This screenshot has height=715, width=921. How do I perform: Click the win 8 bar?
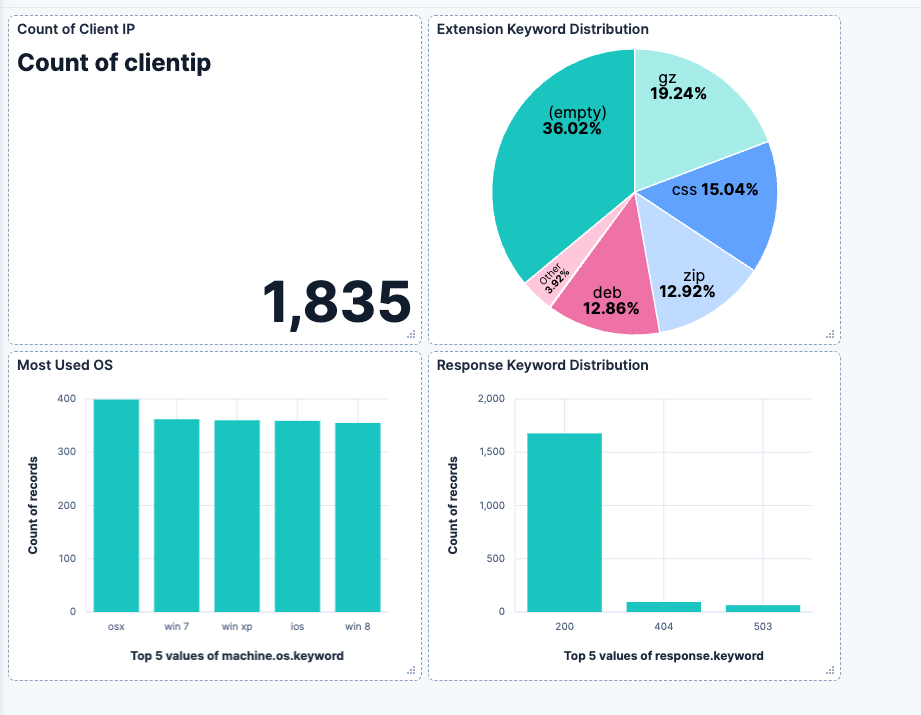click(358, 518)
